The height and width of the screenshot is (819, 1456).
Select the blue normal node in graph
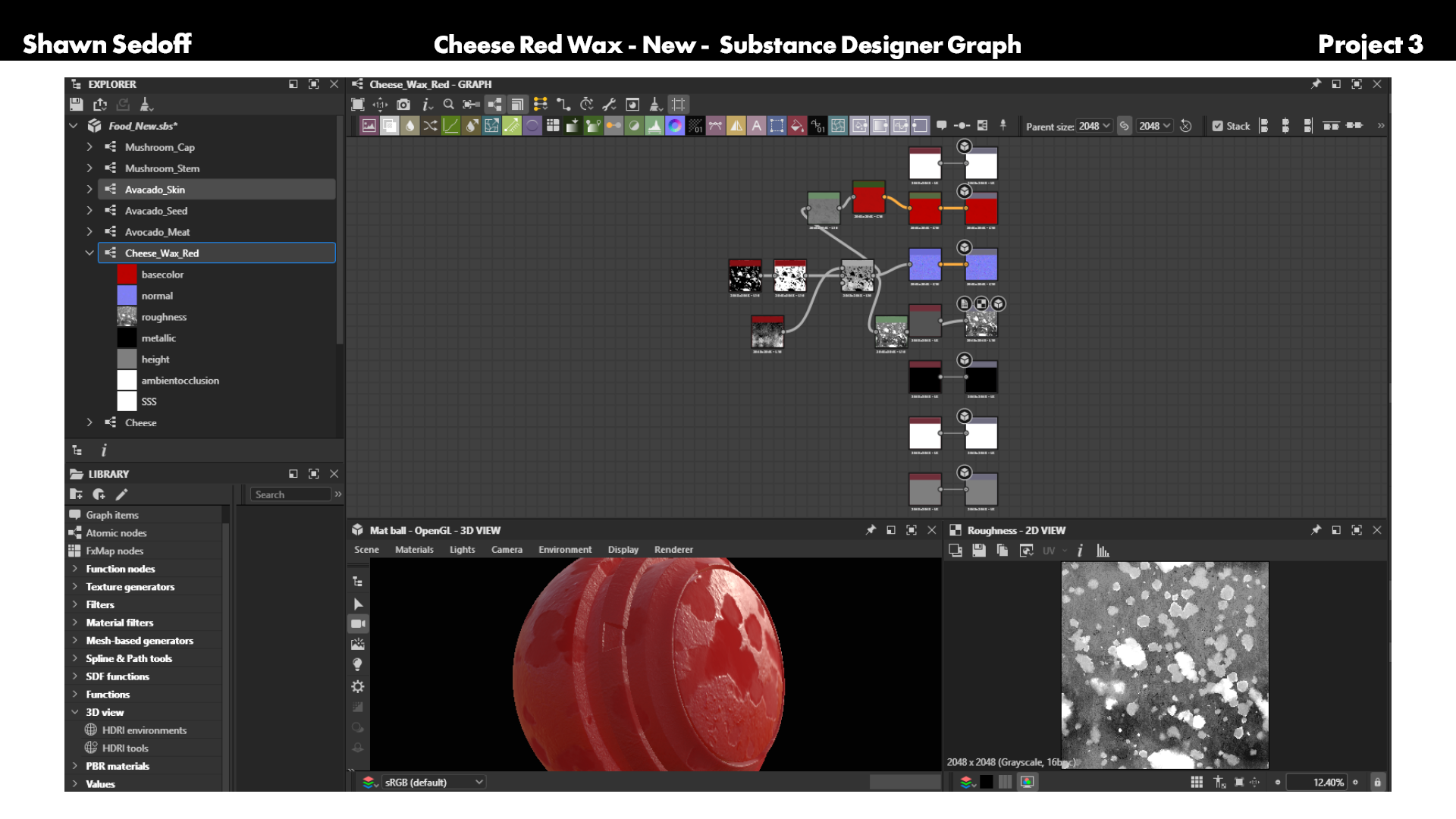coord(925,265)
